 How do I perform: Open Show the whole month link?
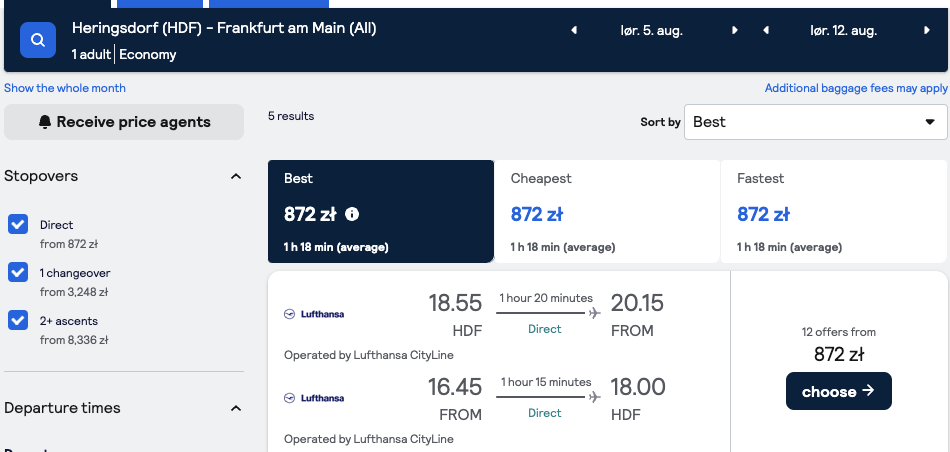coord(65,88)
